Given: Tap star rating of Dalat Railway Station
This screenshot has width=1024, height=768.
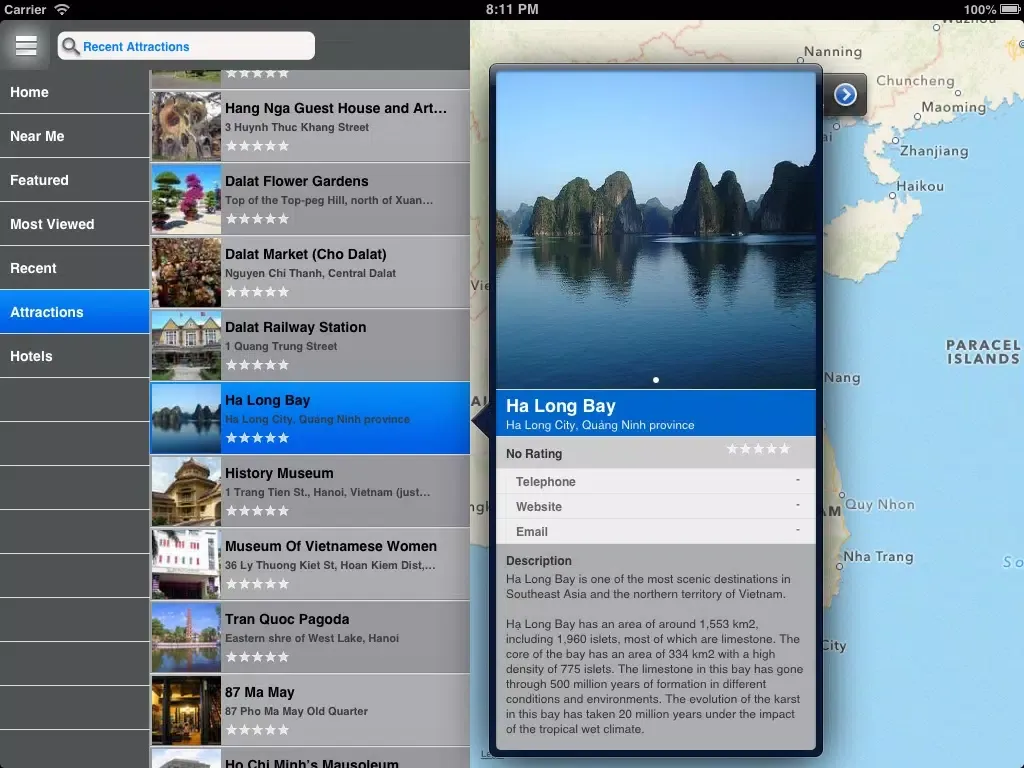Looking at the screenshot, I should (257, 364).
